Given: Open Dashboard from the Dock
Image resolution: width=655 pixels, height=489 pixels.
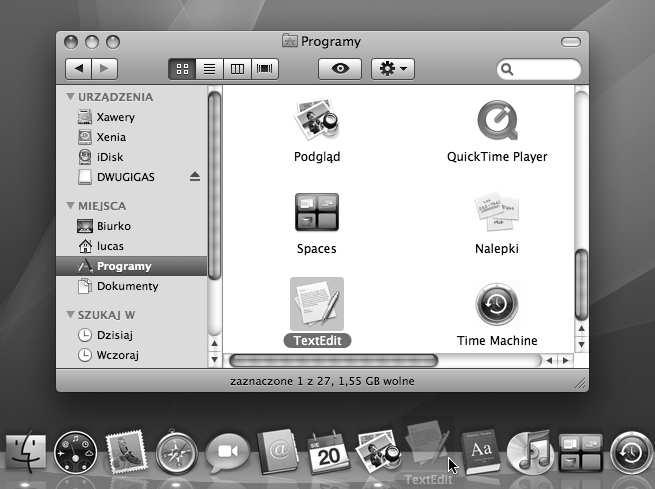Looking at the screenshot, I should (75, 453).
